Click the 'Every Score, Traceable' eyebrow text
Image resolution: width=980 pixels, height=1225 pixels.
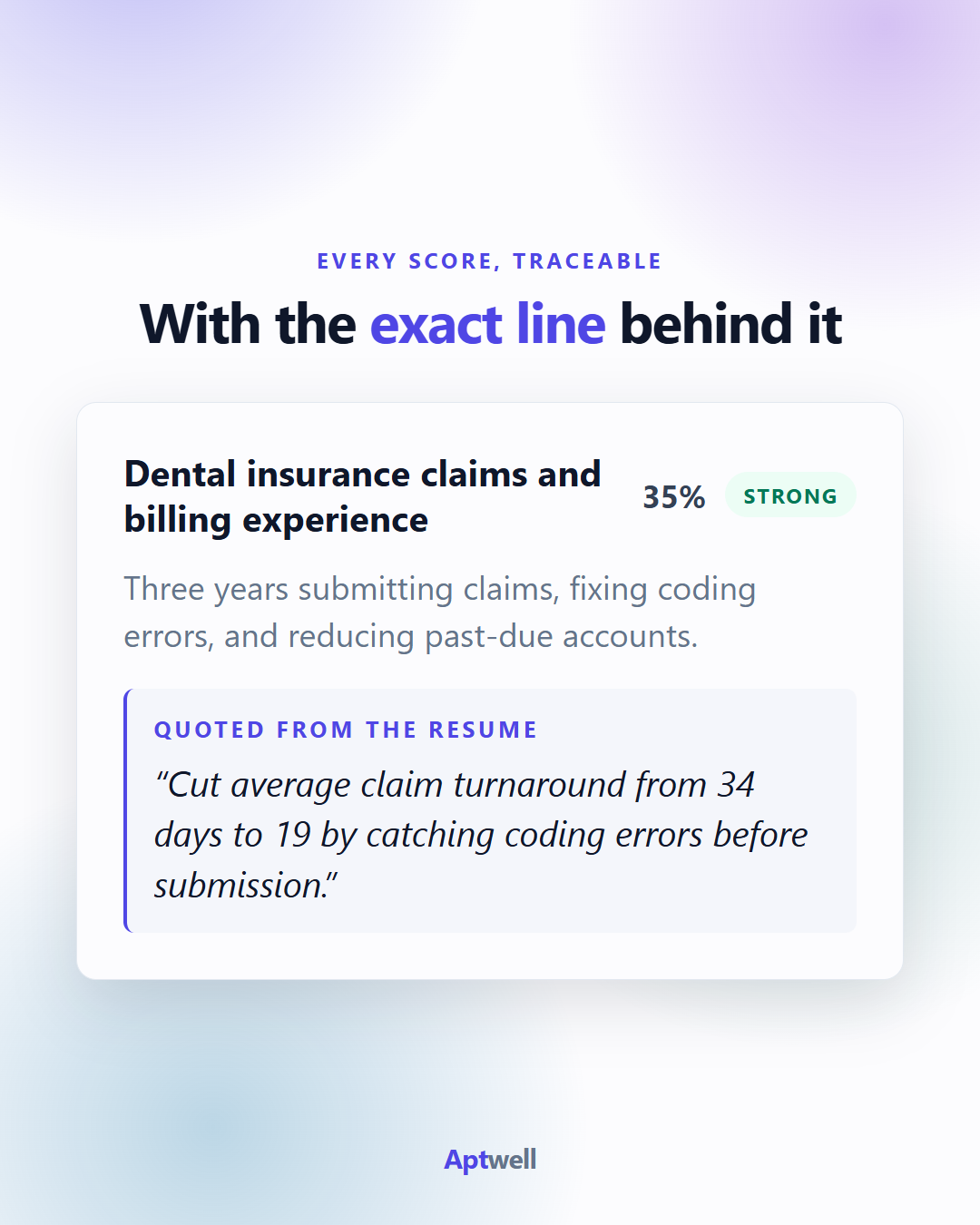(490, 261)
